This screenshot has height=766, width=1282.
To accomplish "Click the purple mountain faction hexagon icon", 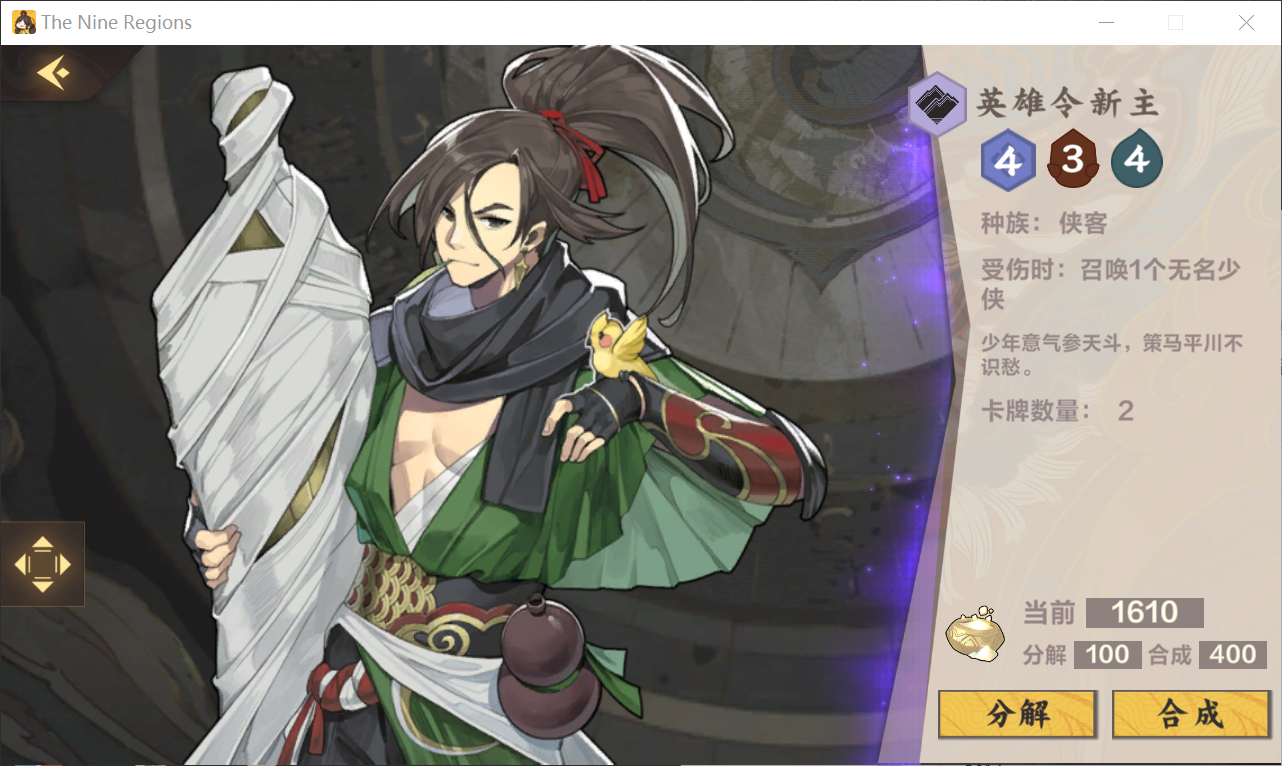I will [x=937, y=103].
